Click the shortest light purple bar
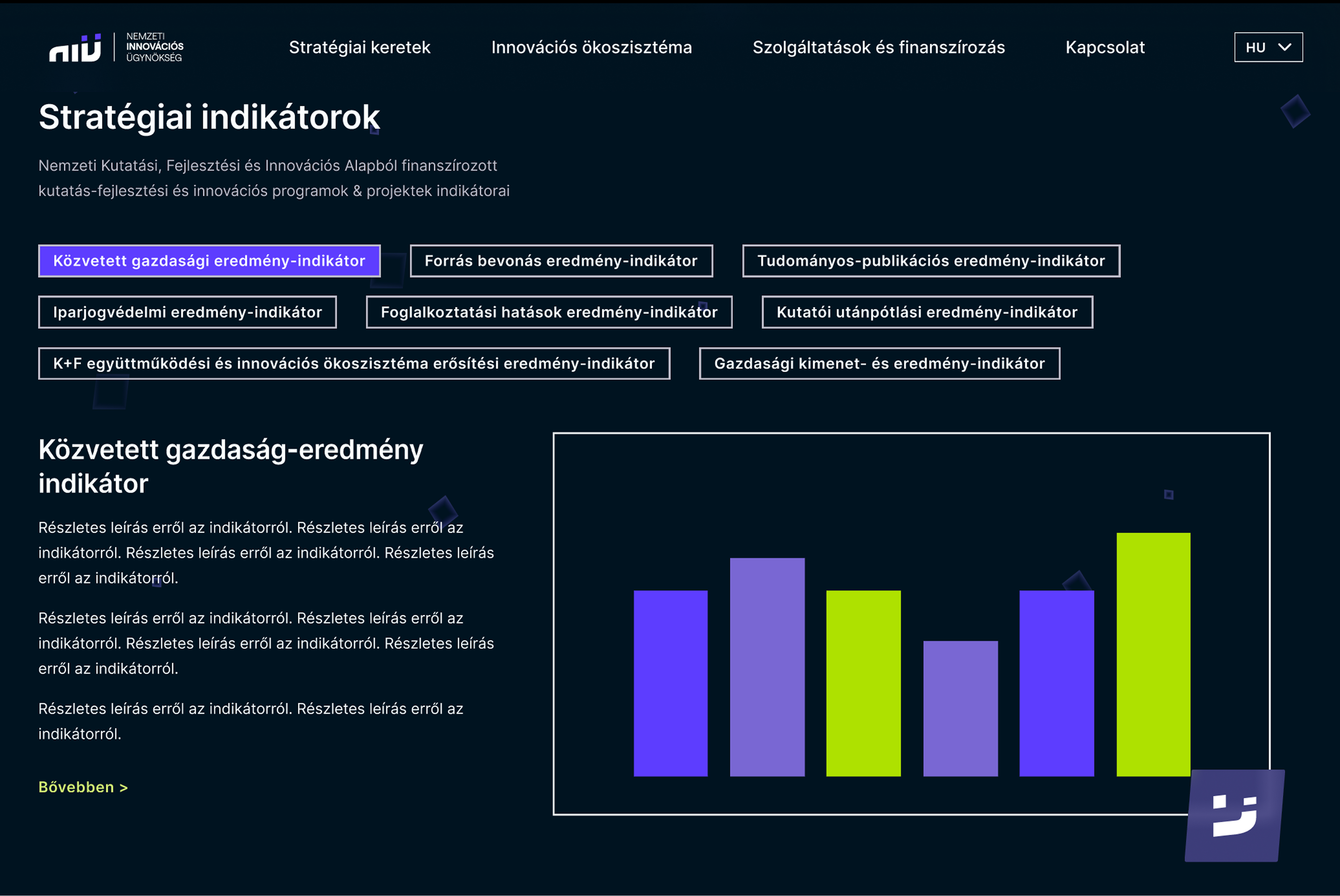 pyautogui.click(x=960, y=709)
